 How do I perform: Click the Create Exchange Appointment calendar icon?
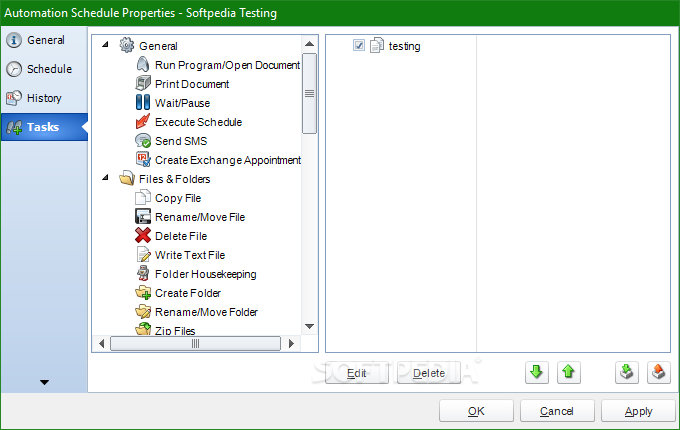pyautogui.click(x=143, y=159)
